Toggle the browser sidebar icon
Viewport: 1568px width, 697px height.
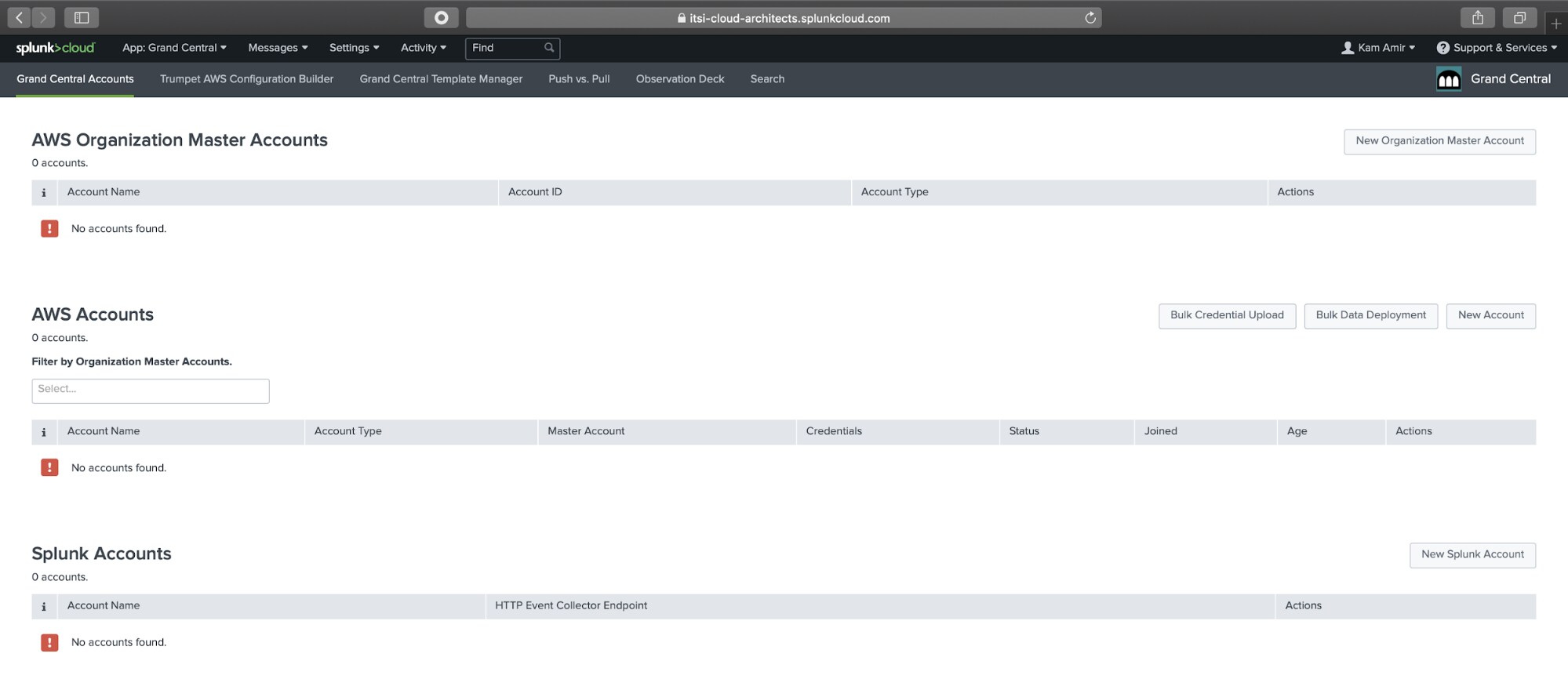click(x=82, y=17)
